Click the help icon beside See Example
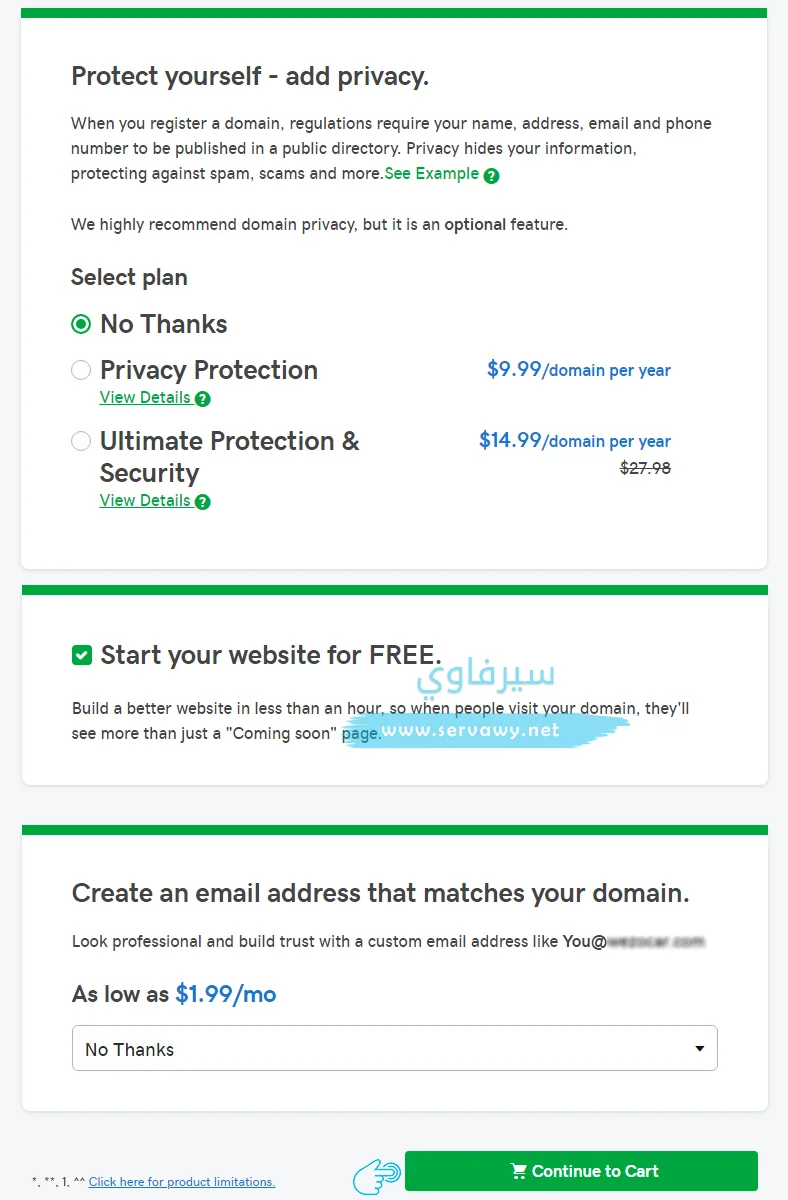Image resolution: width=788 pixels, height=1200 pixels. pyautogui.click(x=491, y=175)
